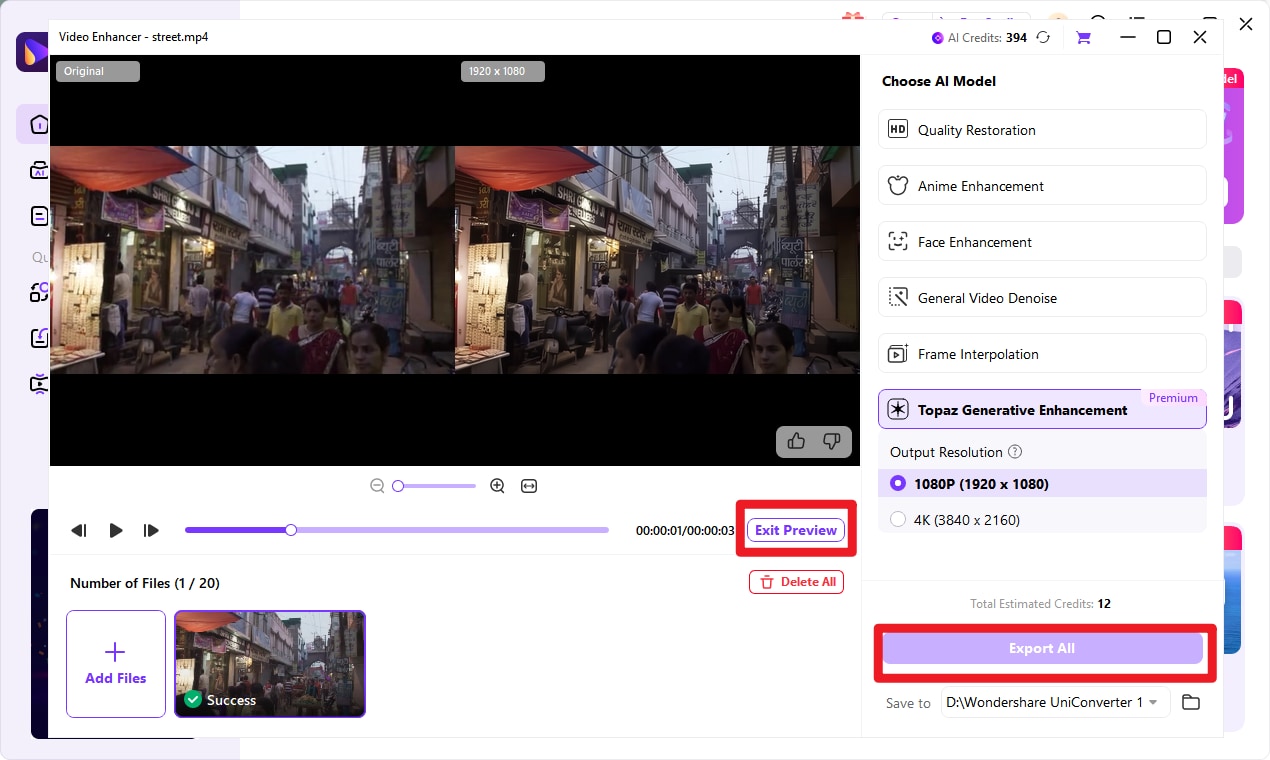This screenshot has width=1270, height=760.
Task: Refresh the AI Credits balance
Action: point(1043,37)
